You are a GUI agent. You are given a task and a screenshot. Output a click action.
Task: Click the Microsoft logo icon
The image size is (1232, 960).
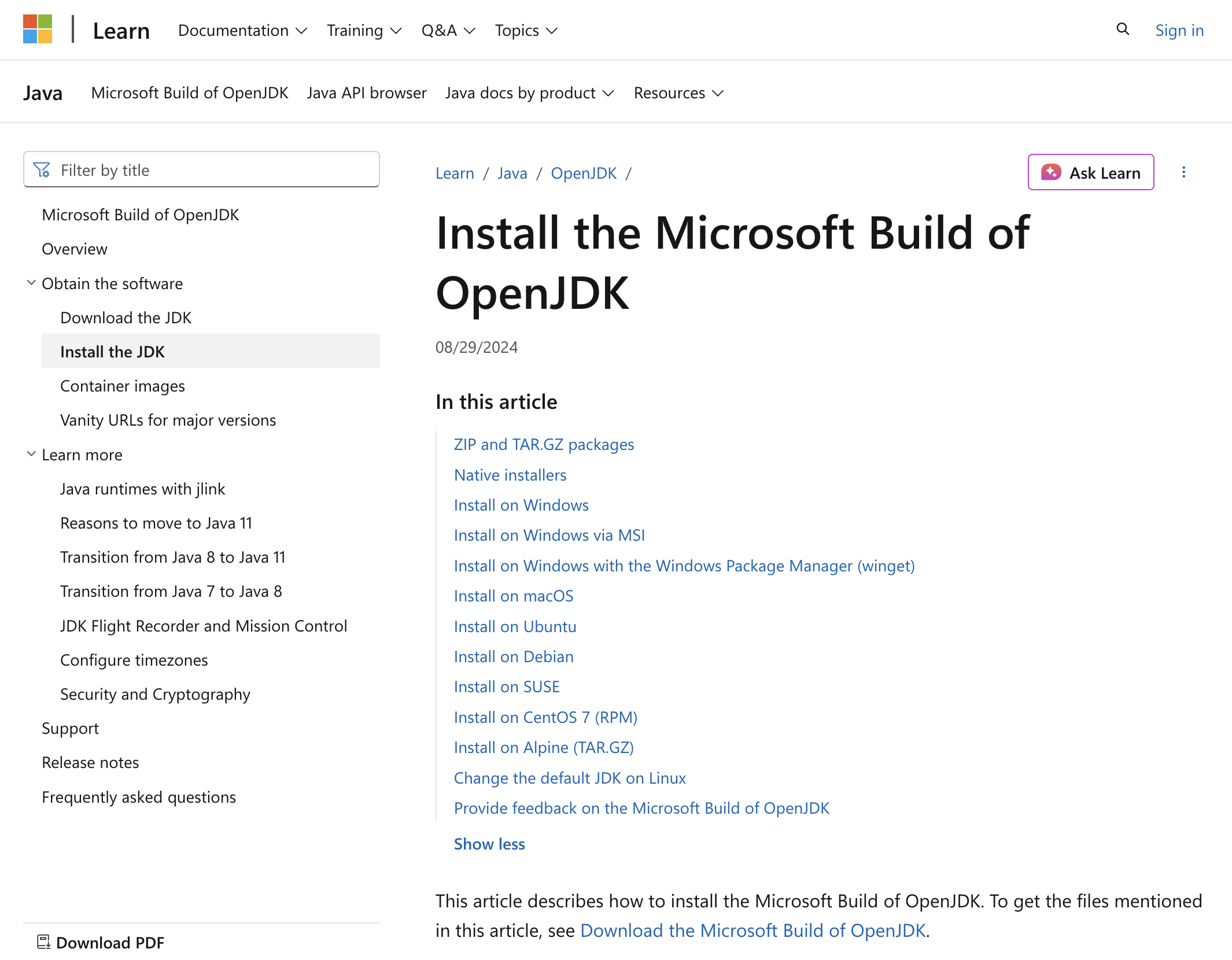[x=38, y=29]
